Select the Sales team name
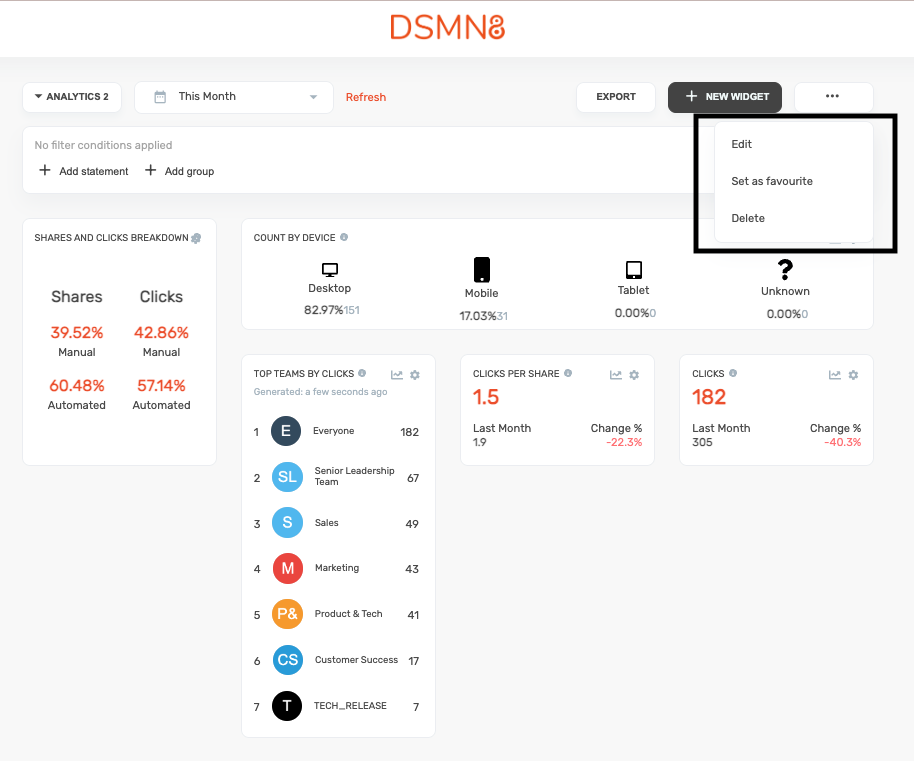 click(326, 523)
